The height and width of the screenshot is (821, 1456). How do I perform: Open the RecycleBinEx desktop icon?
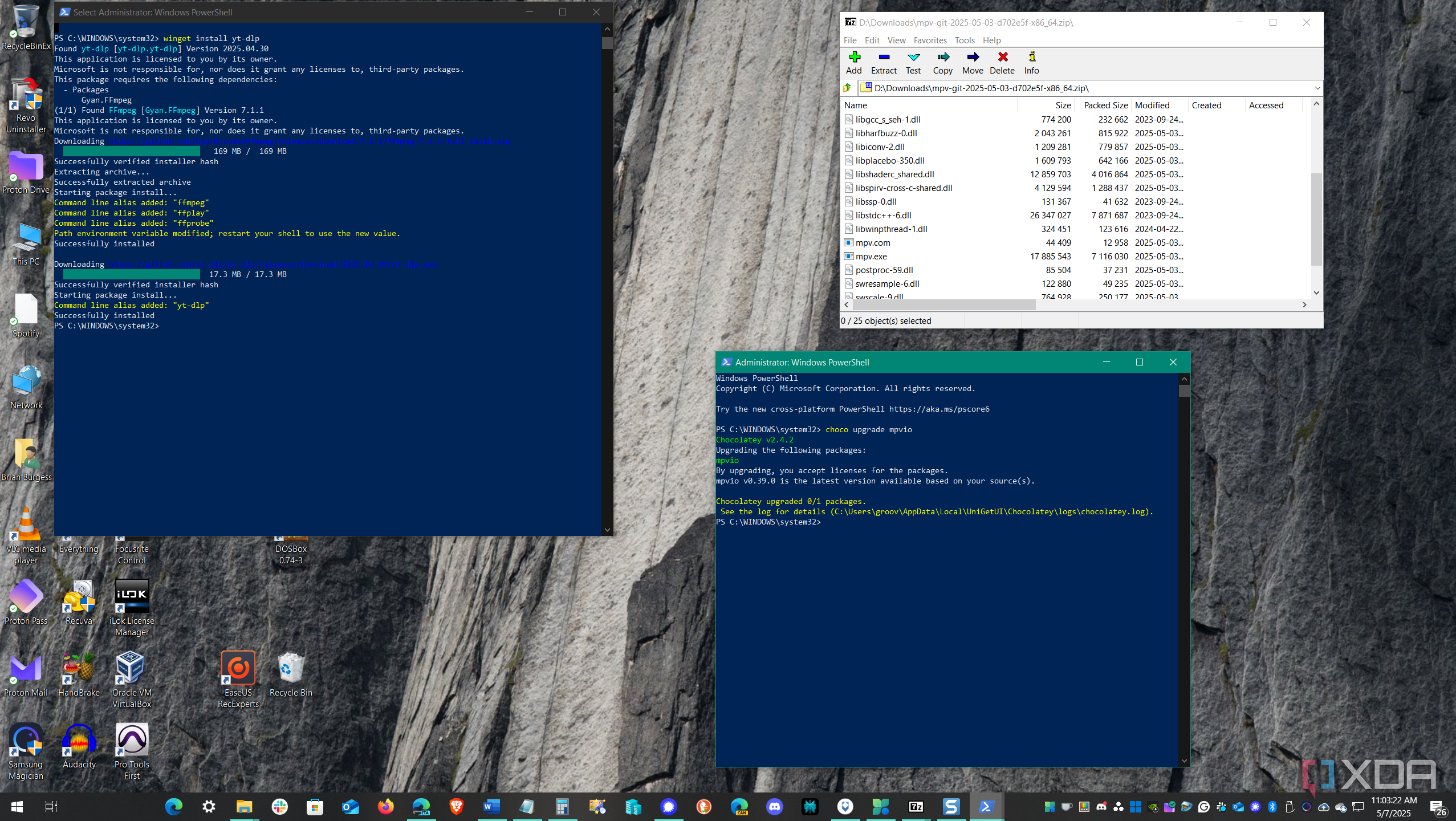tap(26, 26)
